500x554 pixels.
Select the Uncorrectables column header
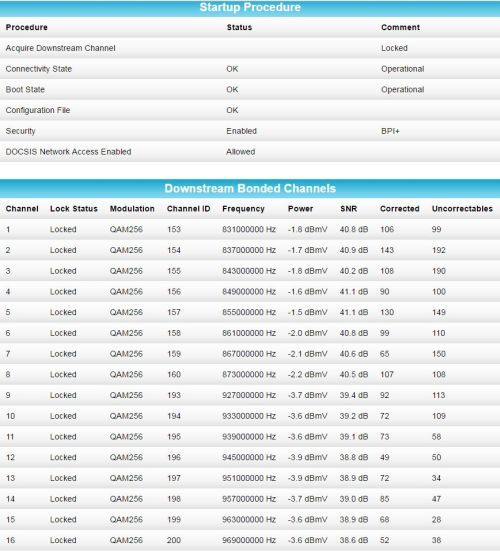tap(462, 209)
